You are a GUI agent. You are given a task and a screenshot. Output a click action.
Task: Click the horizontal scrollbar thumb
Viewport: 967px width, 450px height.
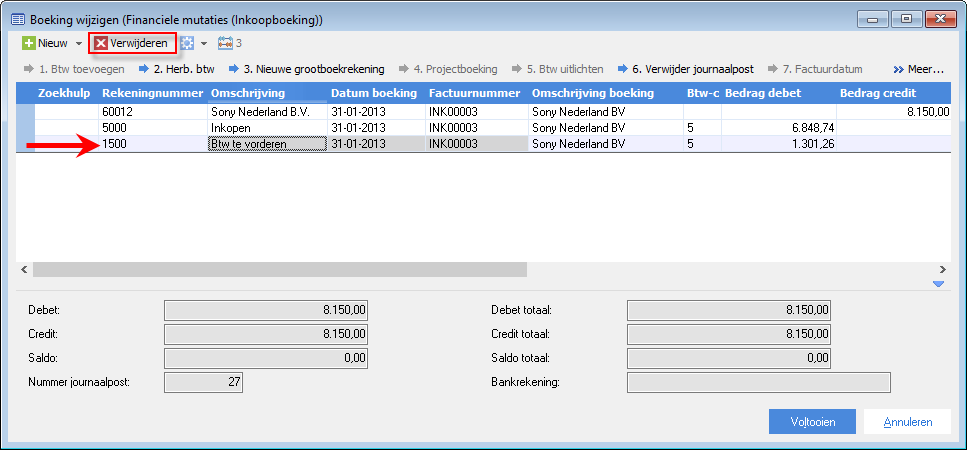pos(280,269)
